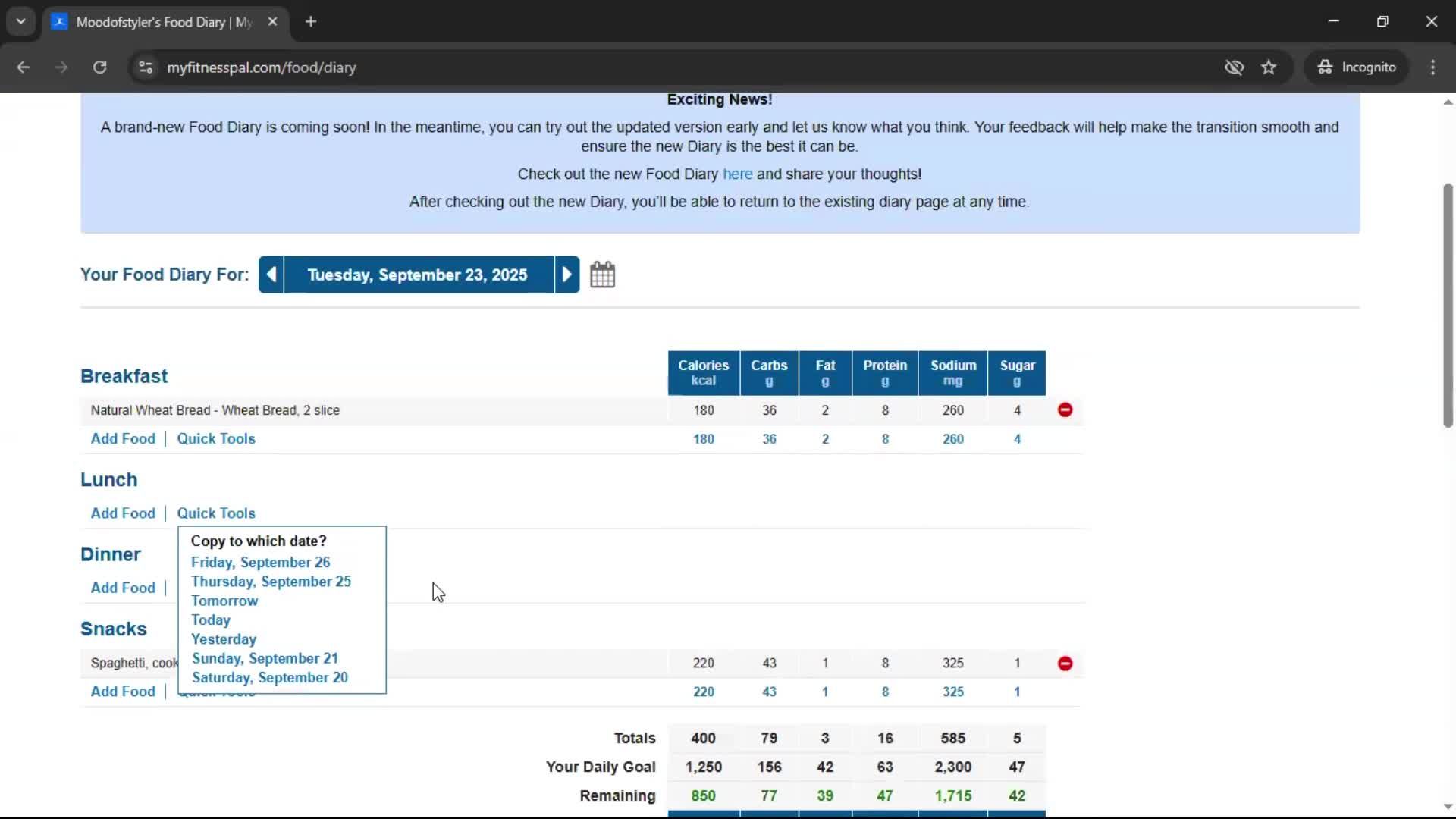Click the Sugar column header

pos(1017,373)
